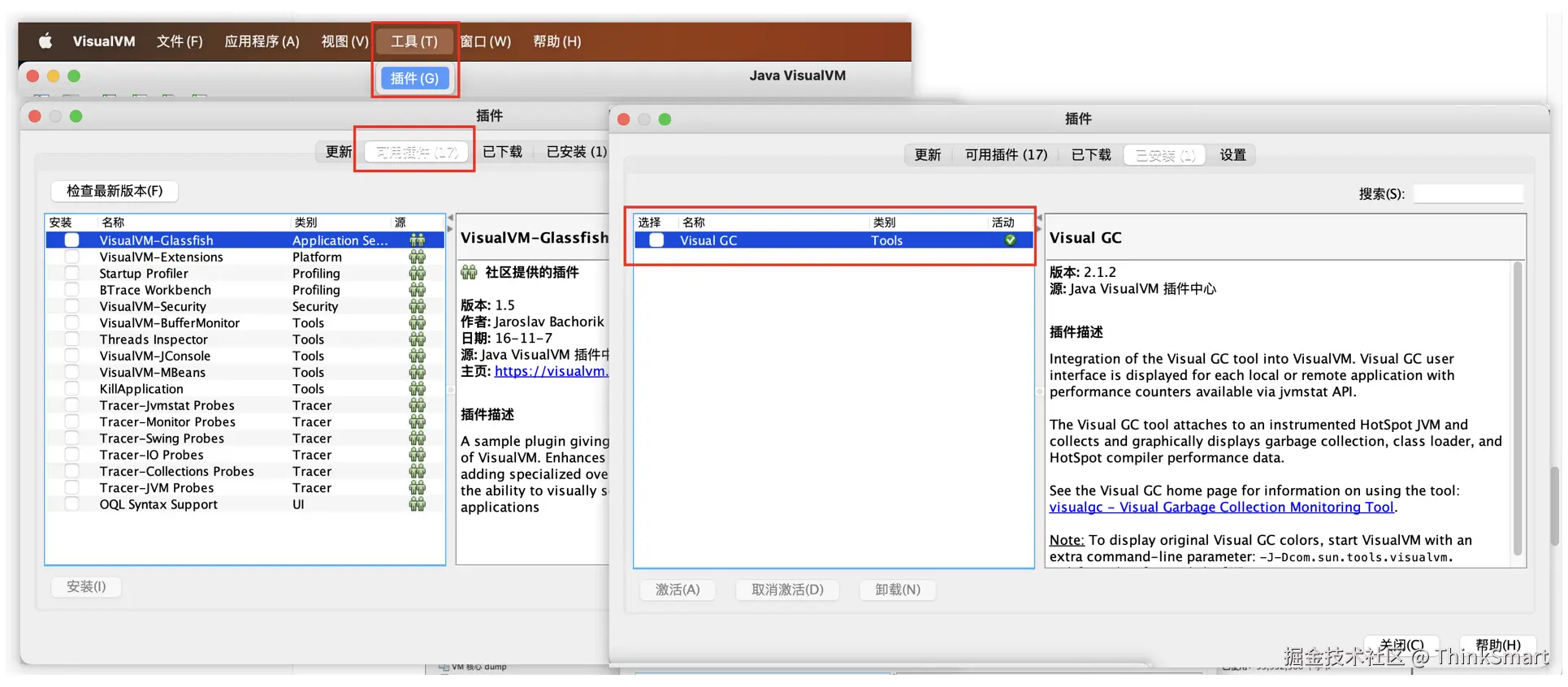Image resolution: width=1568 pixels, height=687 pixels.
Task: Open the 文件 (F) menu
Action: click(180, 41)
